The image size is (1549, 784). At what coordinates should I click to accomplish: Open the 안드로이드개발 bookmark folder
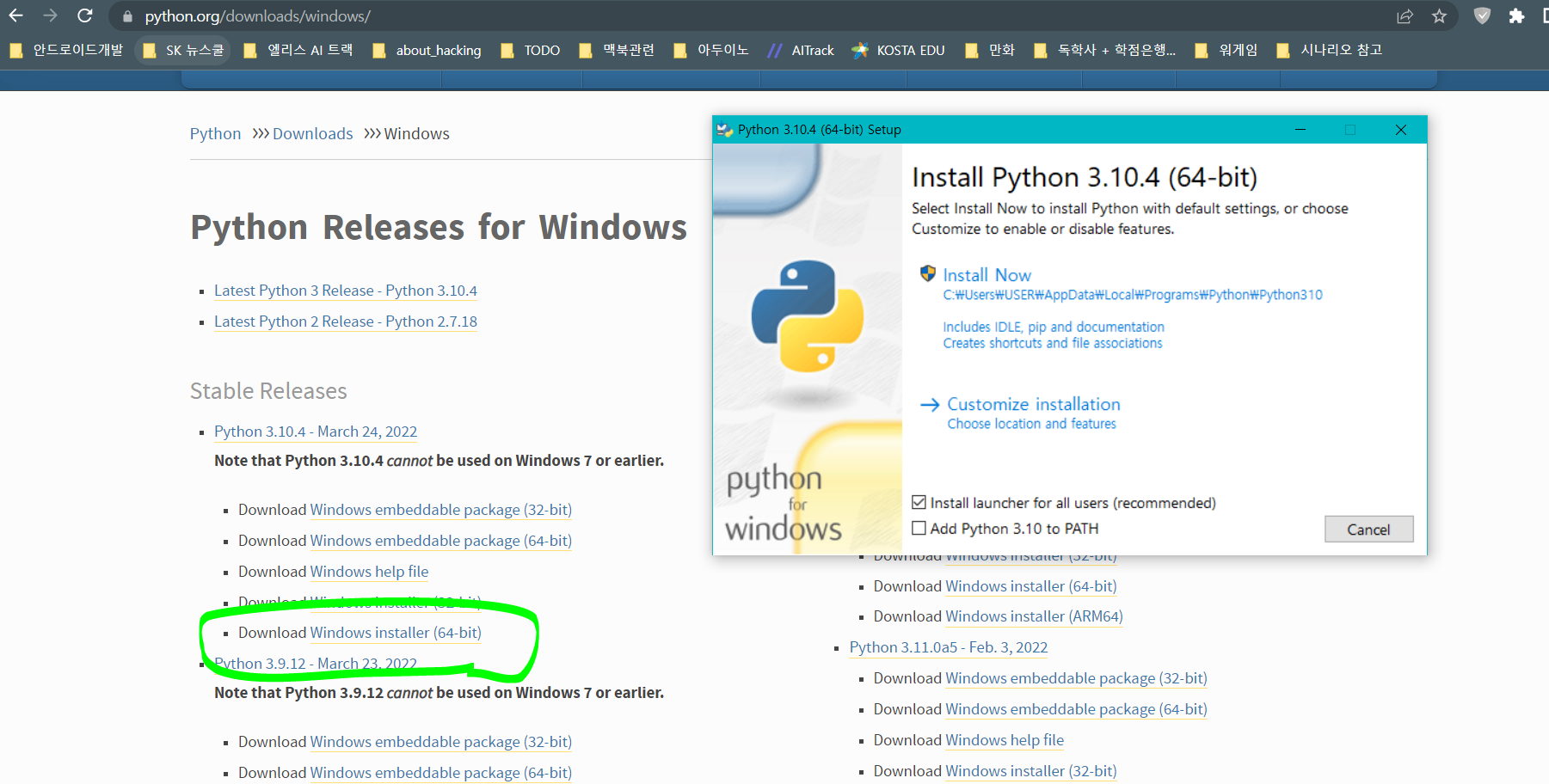[x=66, y=50]
